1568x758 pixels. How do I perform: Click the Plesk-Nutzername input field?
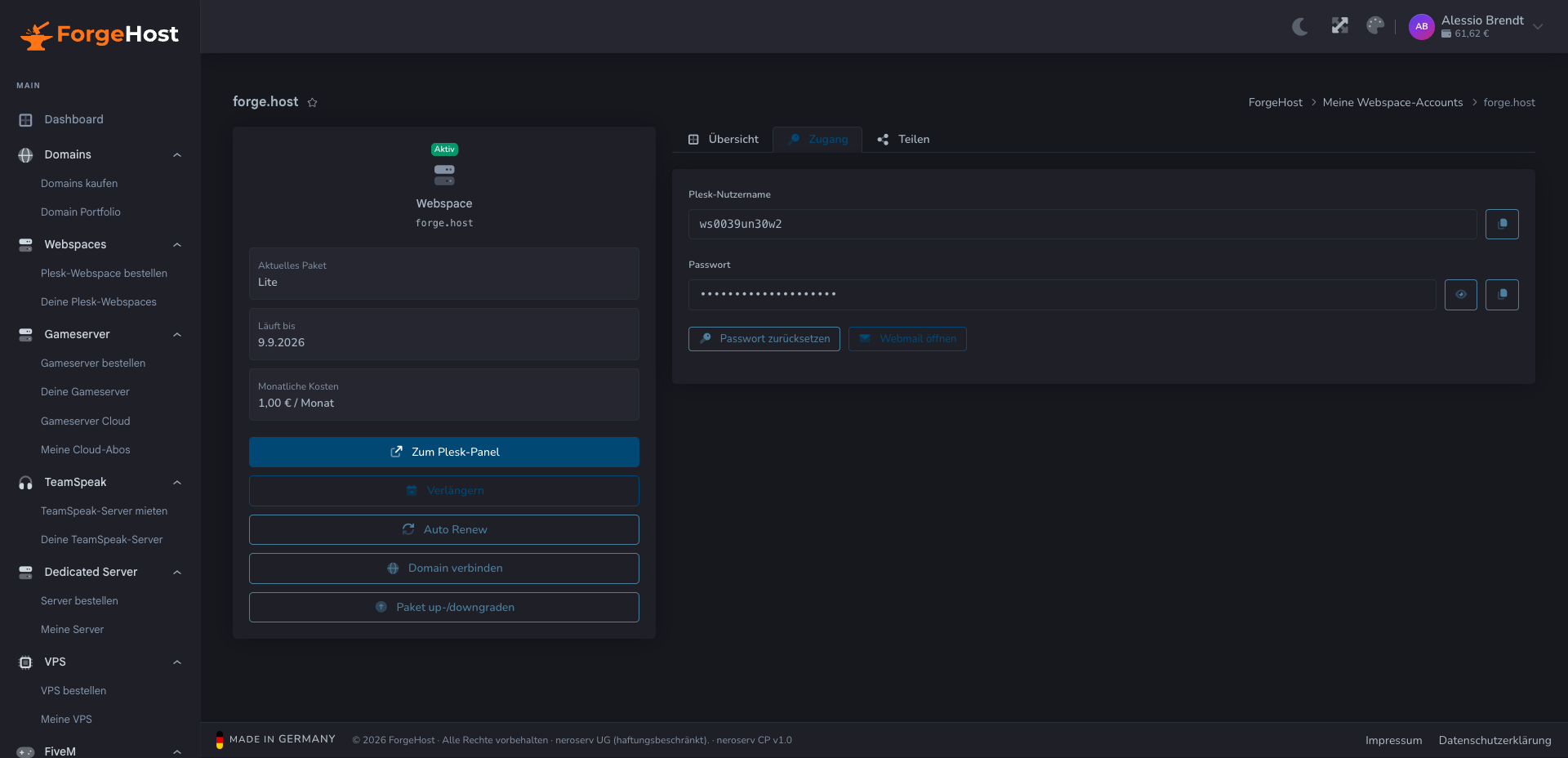[1083, 225]
